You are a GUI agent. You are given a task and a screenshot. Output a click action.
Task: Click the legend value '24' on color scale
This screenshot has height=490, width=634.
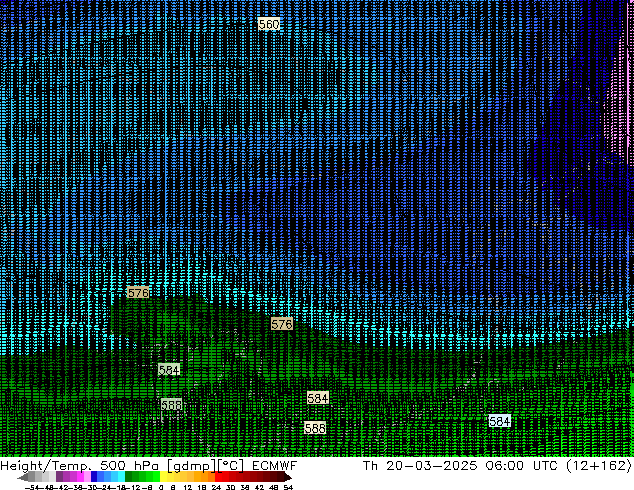point(216,487)
